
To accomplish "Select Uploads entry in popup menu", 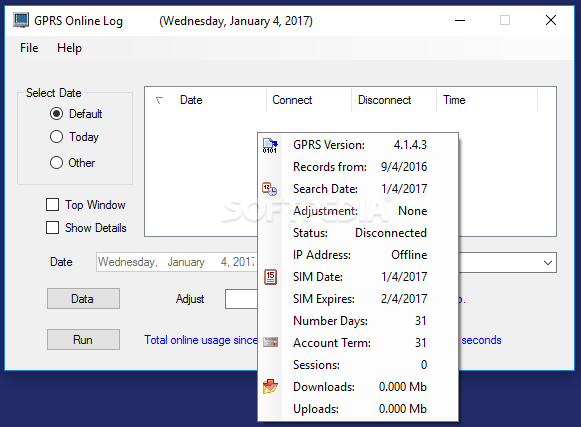I will click(x=358, y=409).
